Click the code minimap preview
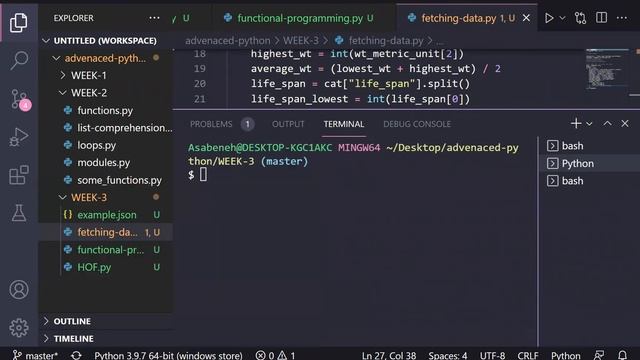 [x=607, y=69]
